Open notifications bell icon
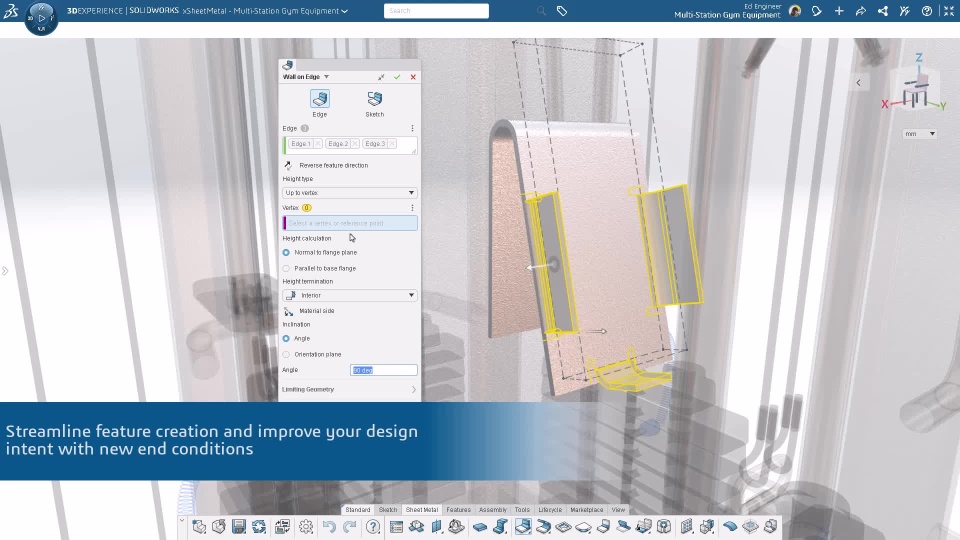This screenshot has height=540, width=960. [817, 11]
